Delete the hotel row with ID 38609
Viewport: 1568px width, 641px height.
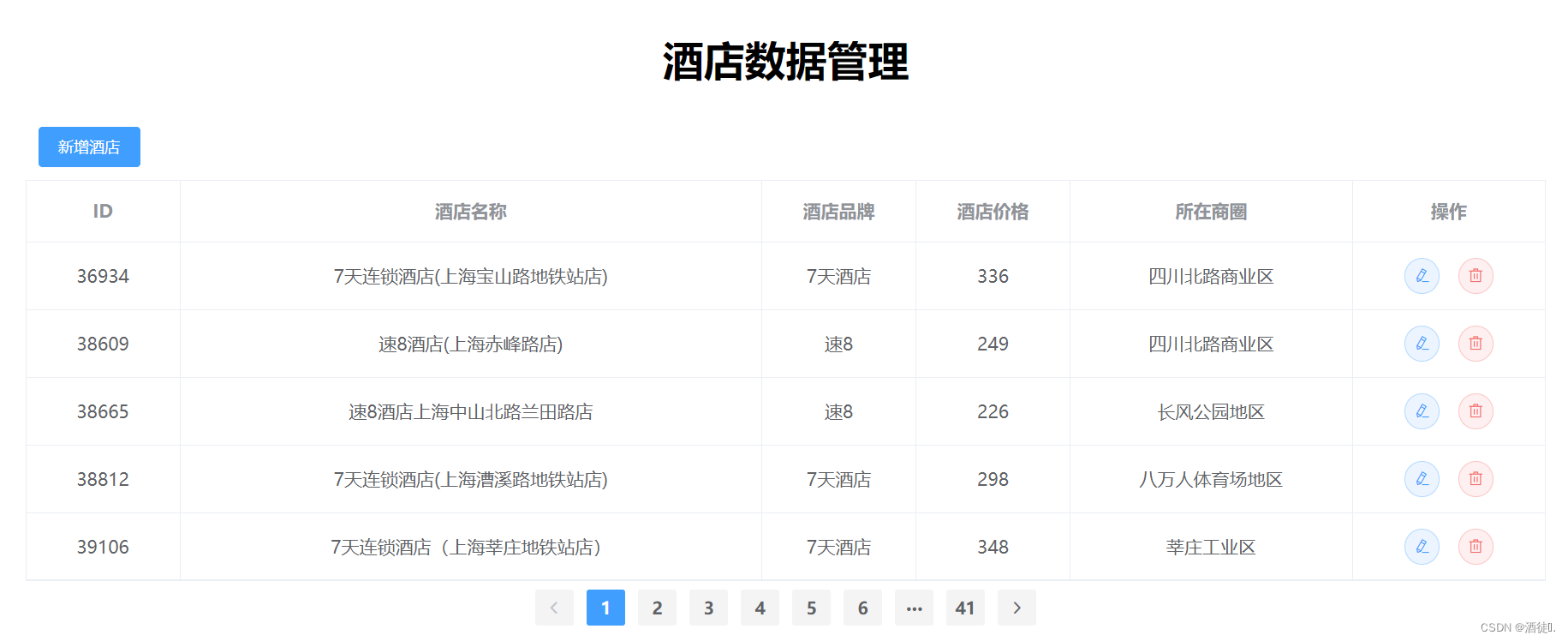[x=1476, y=344]
